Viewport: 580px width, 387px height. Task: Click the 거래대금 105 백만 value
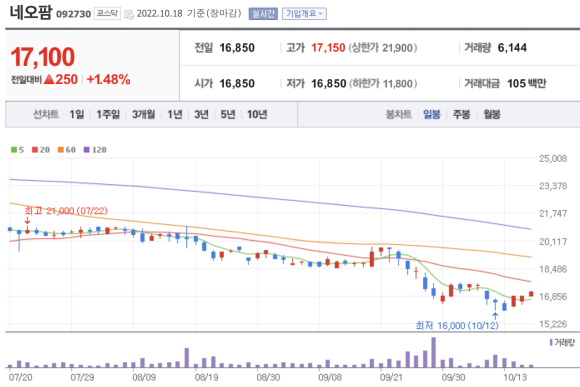coord(527,84)
